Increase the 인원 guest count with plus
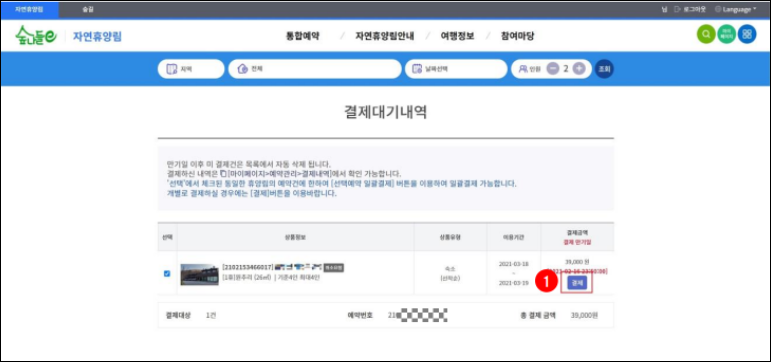The height and width of the screenshot is (362, 771). (x=579, y=69)
